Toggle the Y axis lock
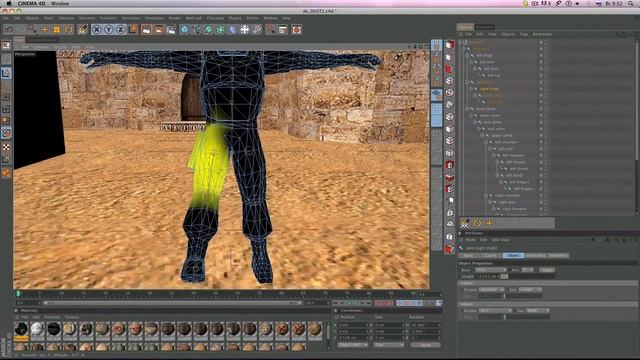Image resolution: width=640 pixels, height=360 pixels. (109, 29)
